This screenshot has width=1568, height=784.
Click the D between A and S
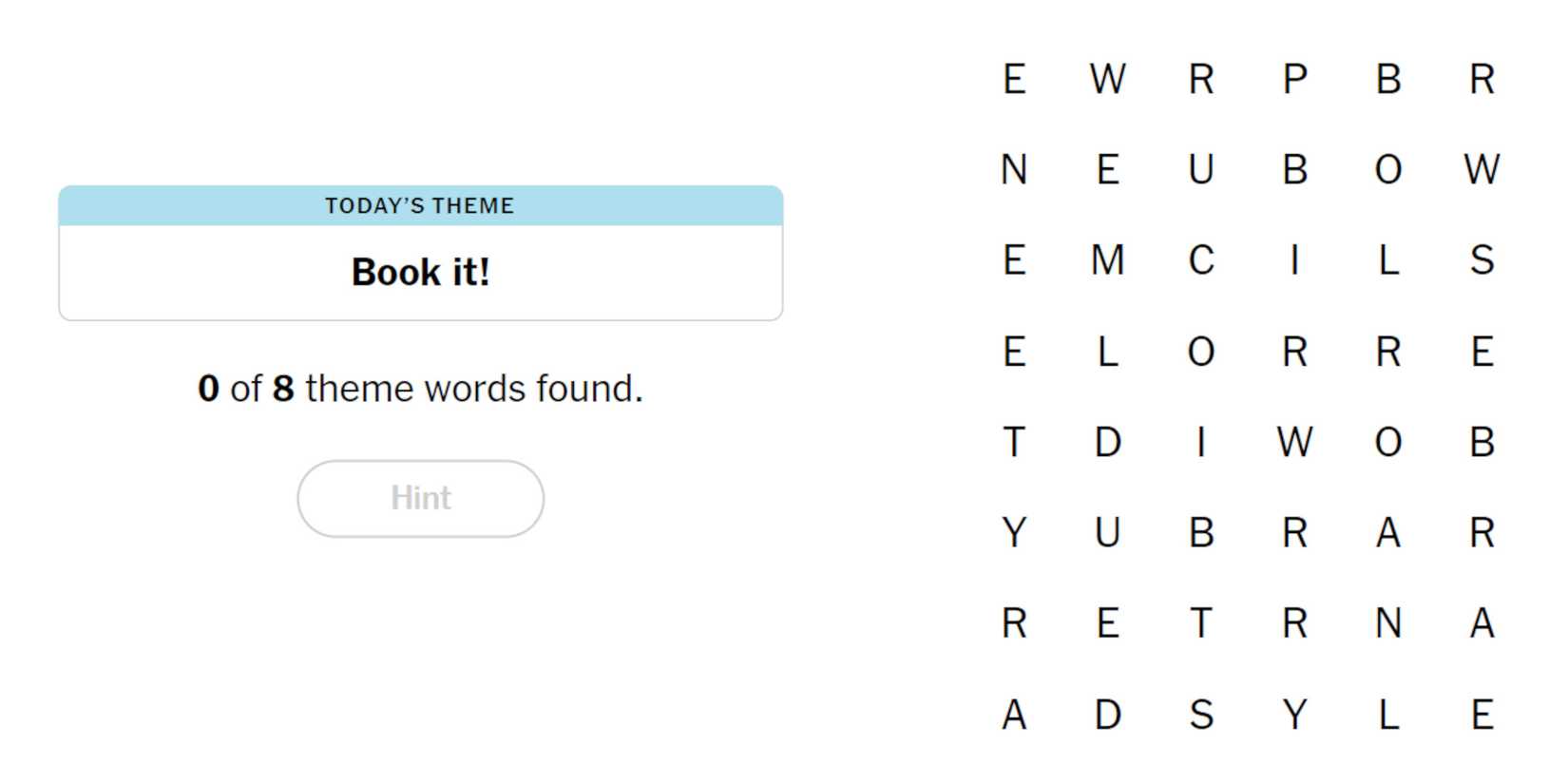1107,715
